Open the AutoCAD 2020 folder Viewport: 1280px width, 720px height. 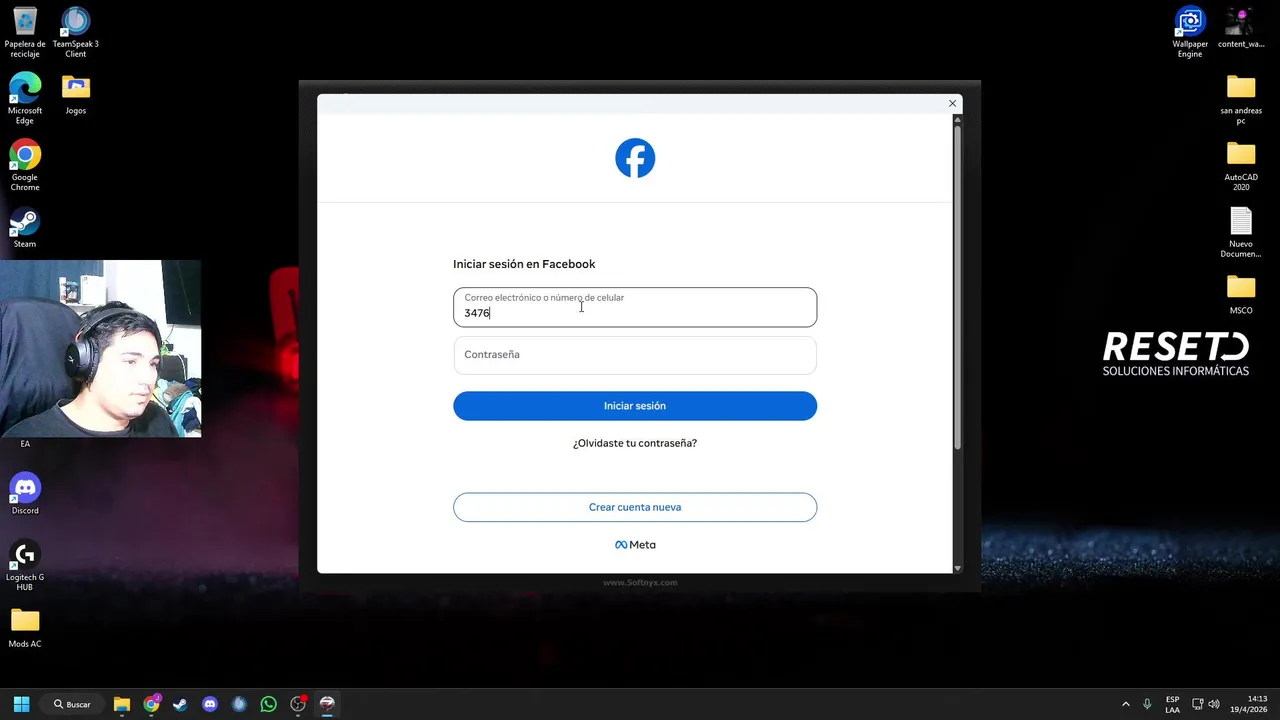point(1241,165)
